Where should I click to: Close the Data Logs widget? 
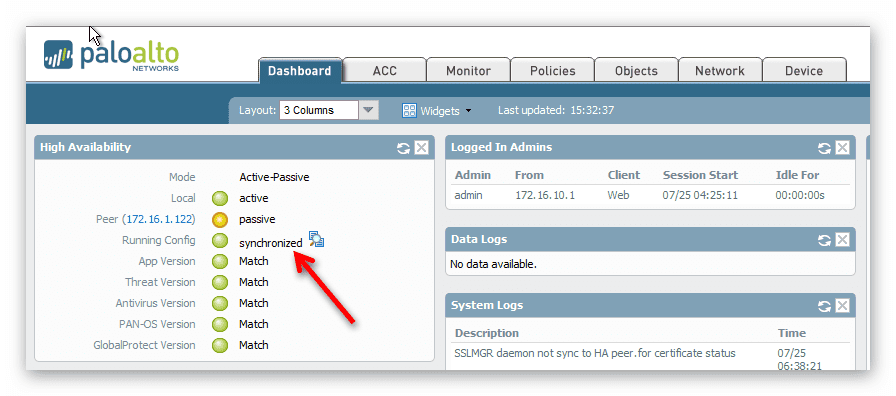pos(842,240)
